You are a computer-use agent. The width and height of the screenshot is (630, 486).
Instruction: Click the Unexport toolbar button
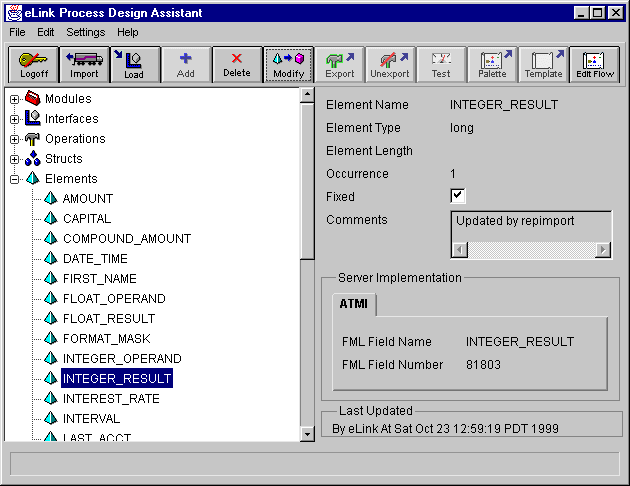tap(390, 65)
